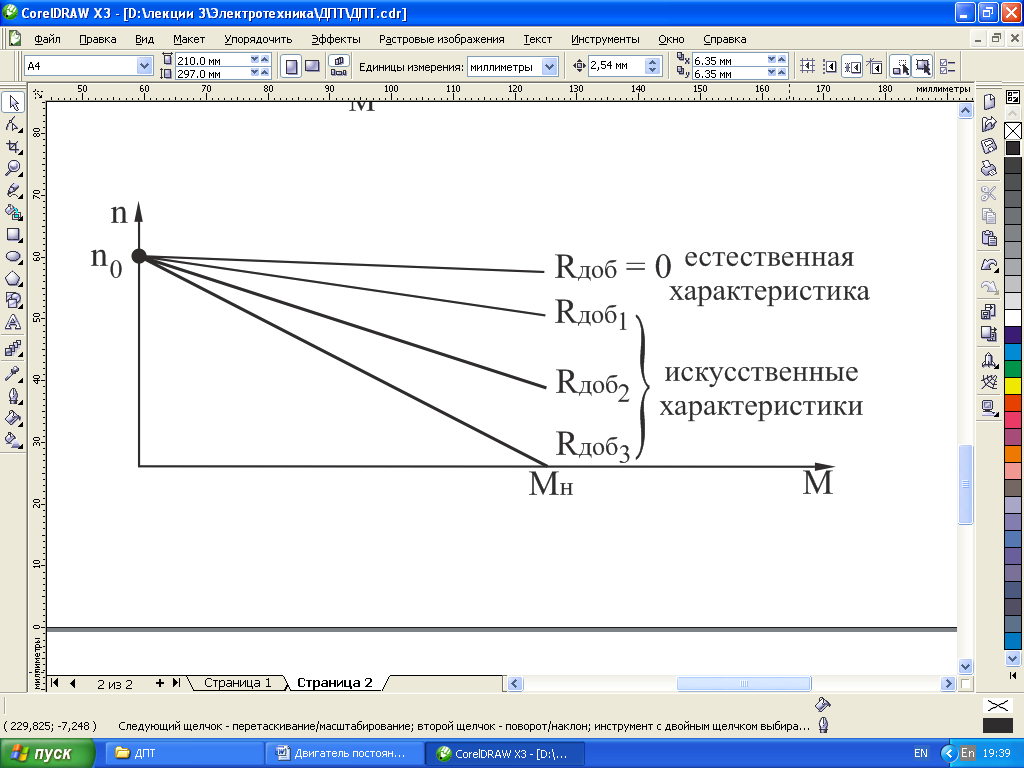Select the Basic Shapes tool
The image size is (1024, 768).
(13, 300)
